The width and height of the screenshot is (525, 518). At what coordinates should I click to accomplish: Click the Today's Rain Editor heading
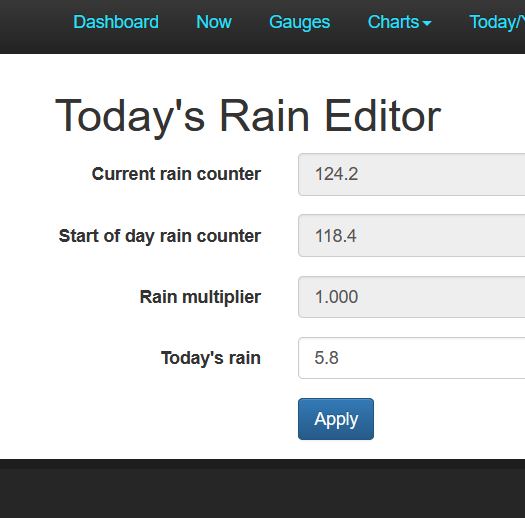[248, 116]
